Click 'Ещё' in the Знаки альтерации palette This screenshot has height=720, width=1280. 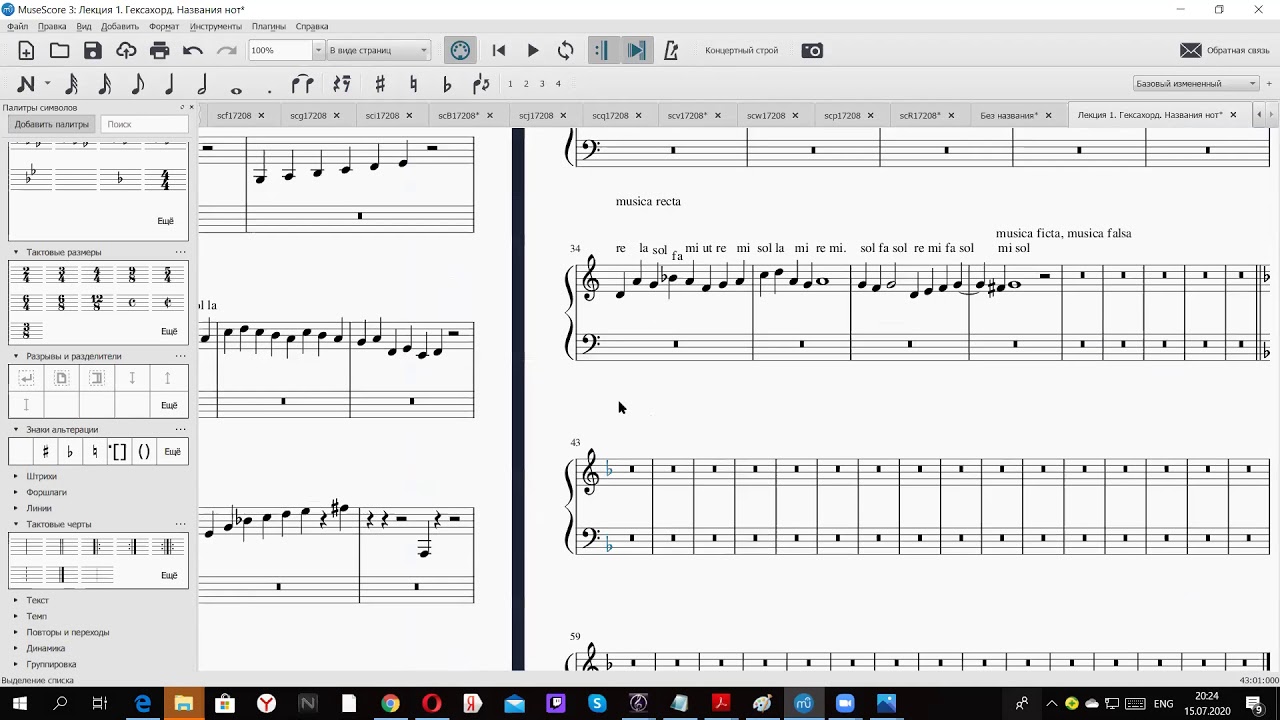(172, 452)
